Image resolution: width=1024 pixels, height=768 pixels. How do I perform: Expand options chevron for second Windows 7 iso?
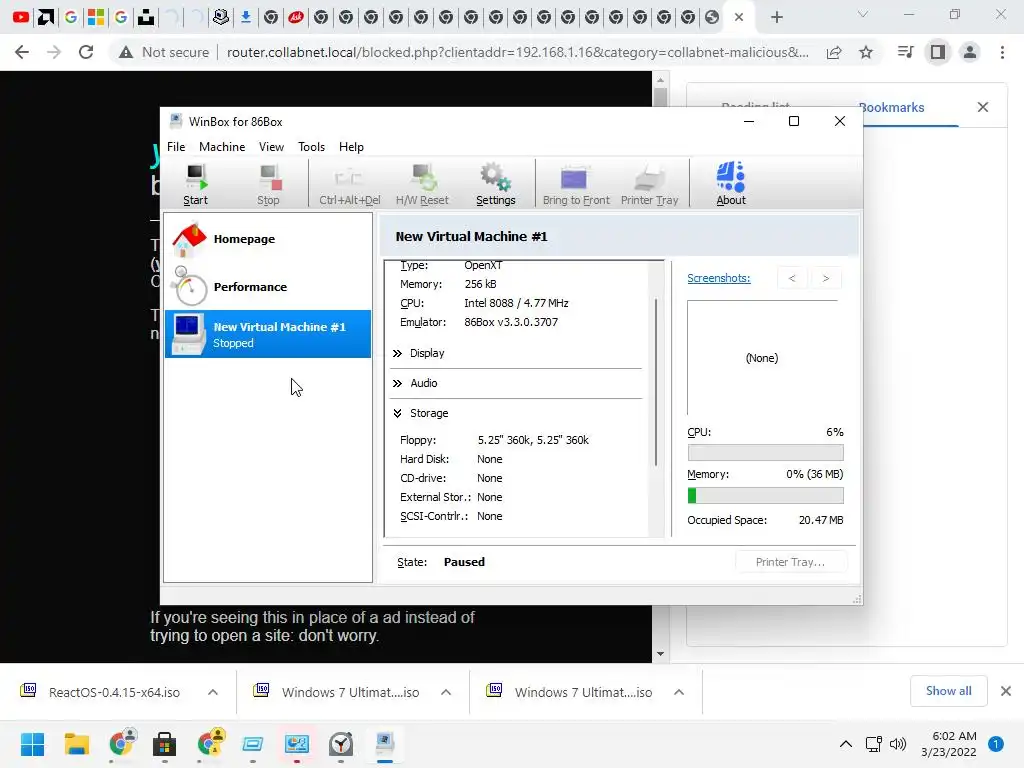pos(679,692)
